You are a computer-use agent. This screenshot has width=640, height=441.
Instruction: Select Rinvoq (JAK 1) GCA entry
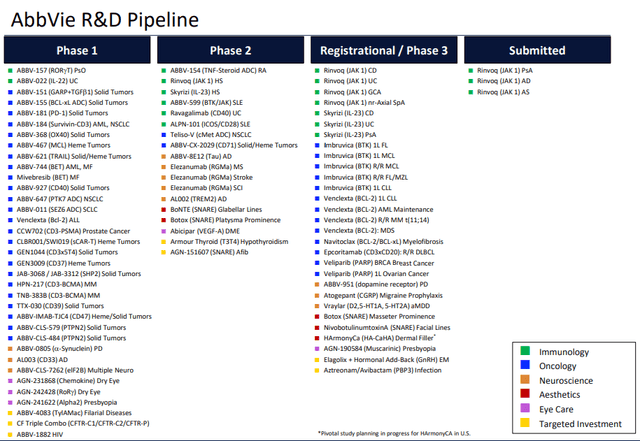(352, 92)
